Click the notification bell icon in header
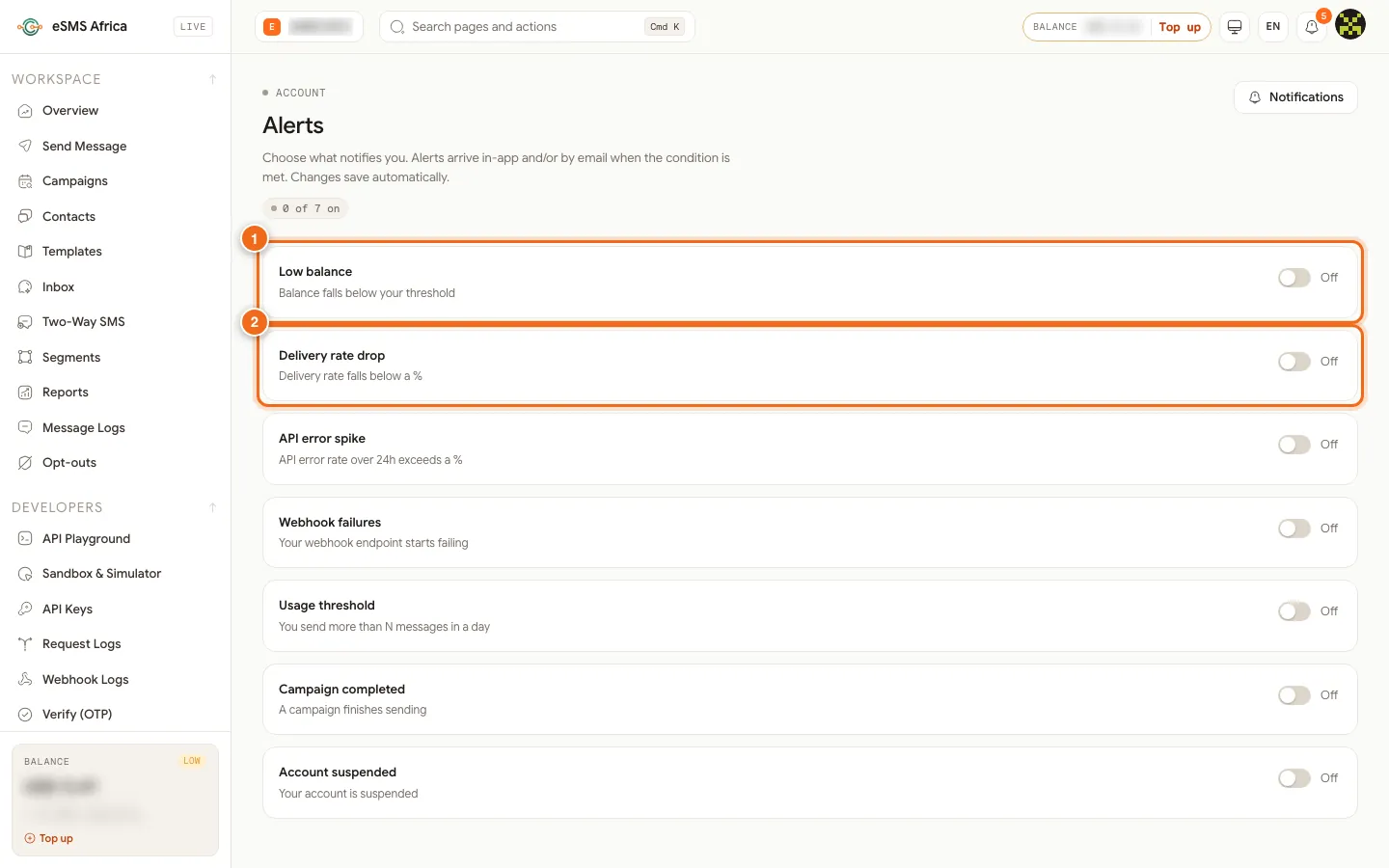 click(x=1312, y=27)
